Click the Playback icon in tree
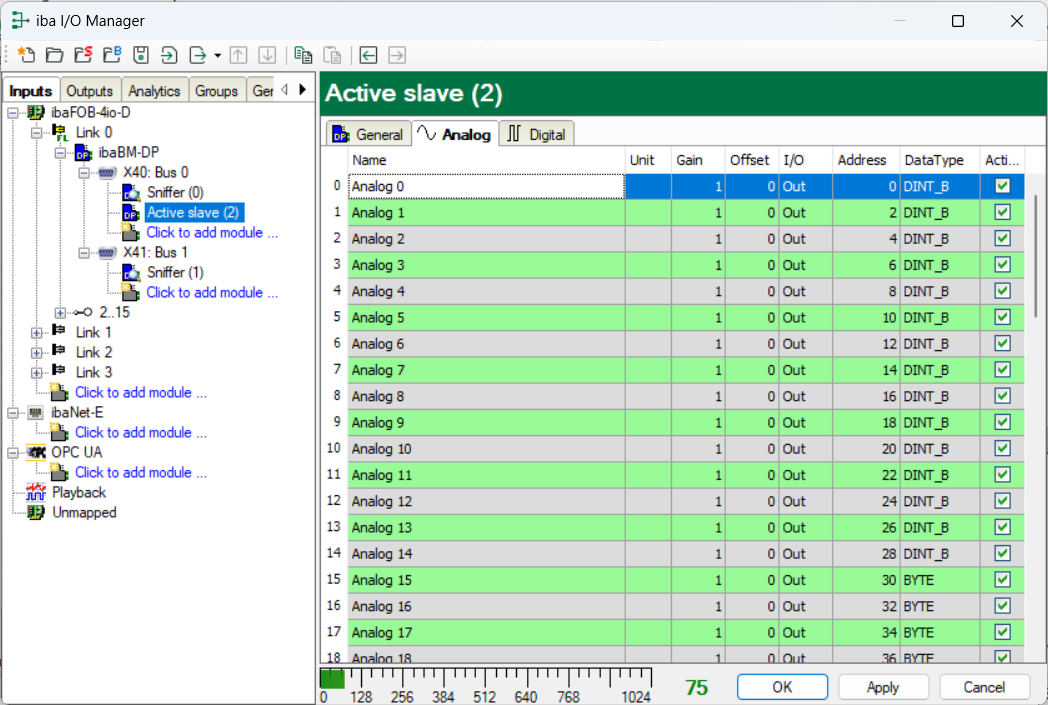Image resolution: width=1048 pixels, height=705 pixels. pos(36,492)
